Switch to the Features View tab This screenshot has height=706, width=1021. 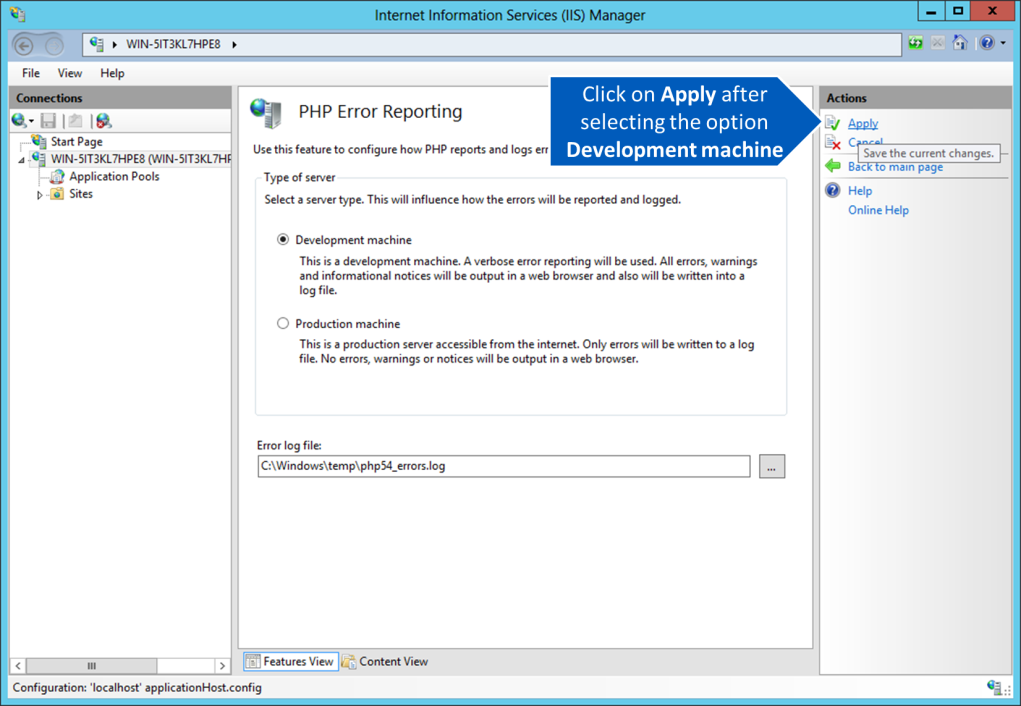coord(290,662)
